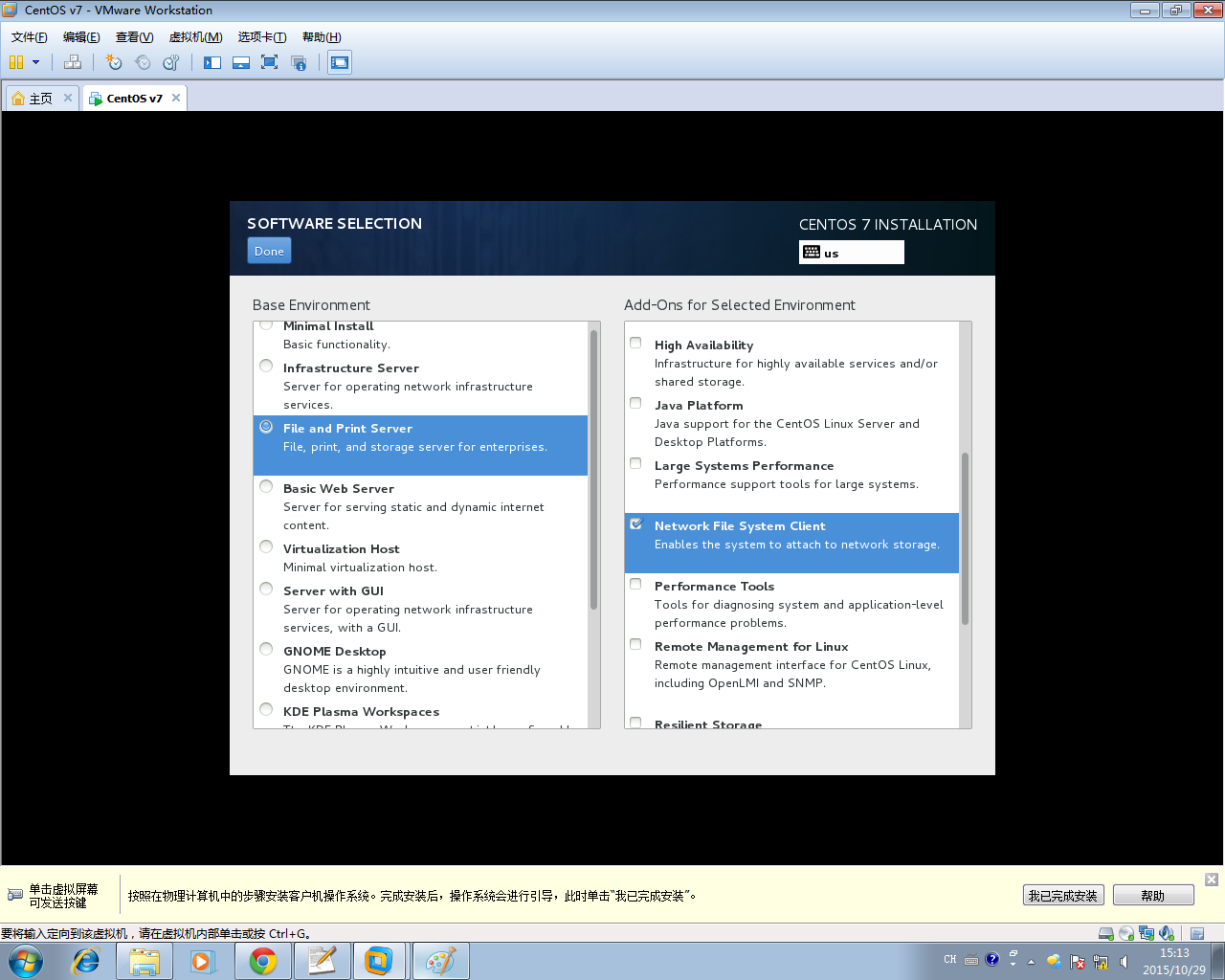Close the 主页 tab
The width and height of the screenshot is (1225, 980).
pos(68,98)
